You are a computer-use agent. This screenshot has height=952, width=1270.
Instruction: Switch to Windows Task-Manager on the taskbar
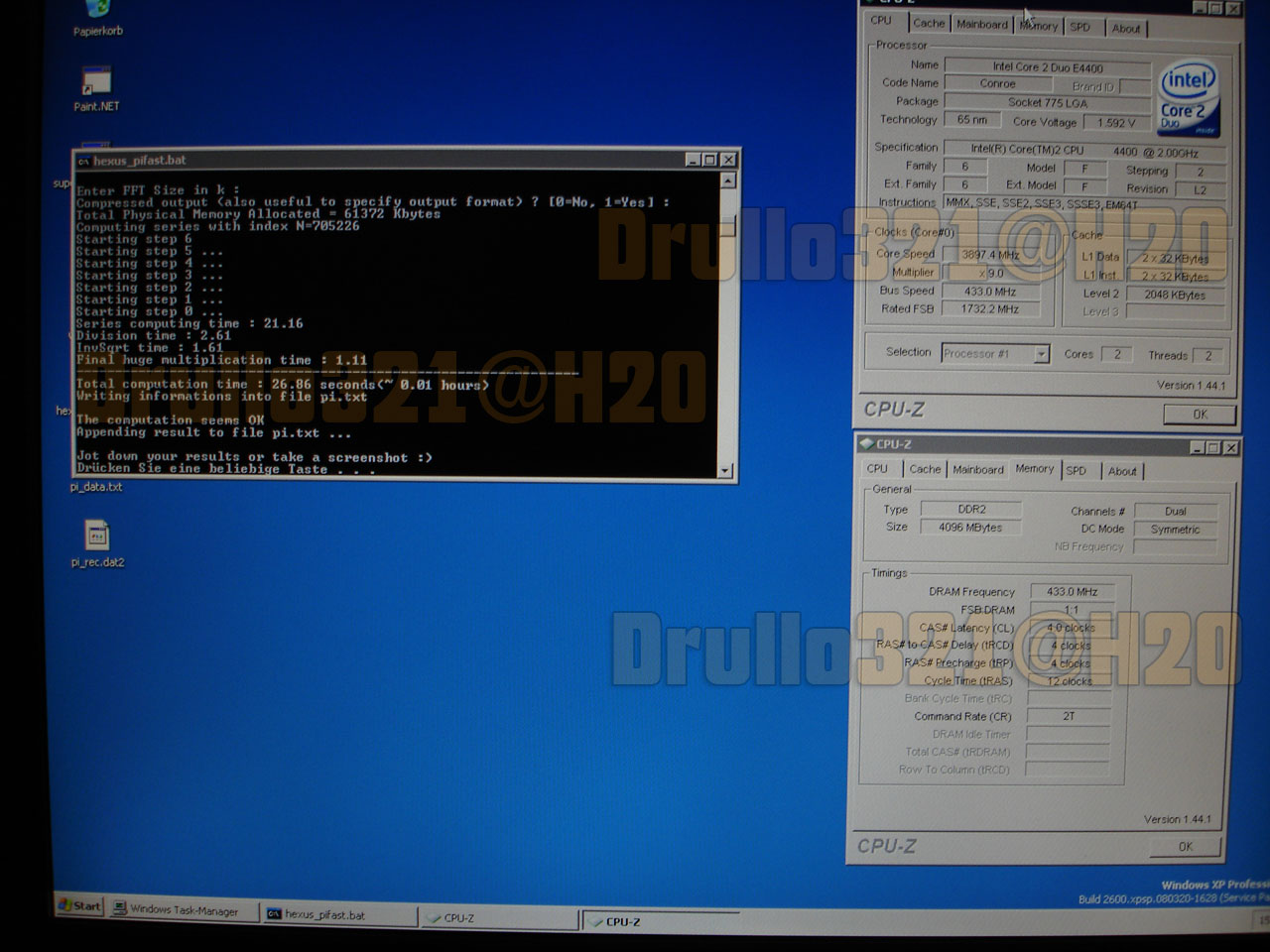click(x=183, y=910)
